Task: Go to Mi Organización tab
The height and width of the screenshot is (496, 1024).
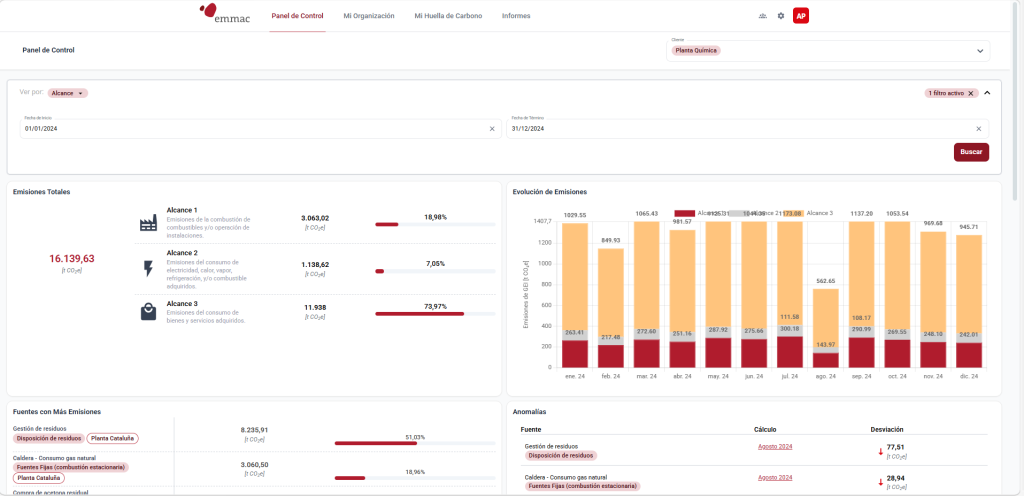Action: pos(369,16)
